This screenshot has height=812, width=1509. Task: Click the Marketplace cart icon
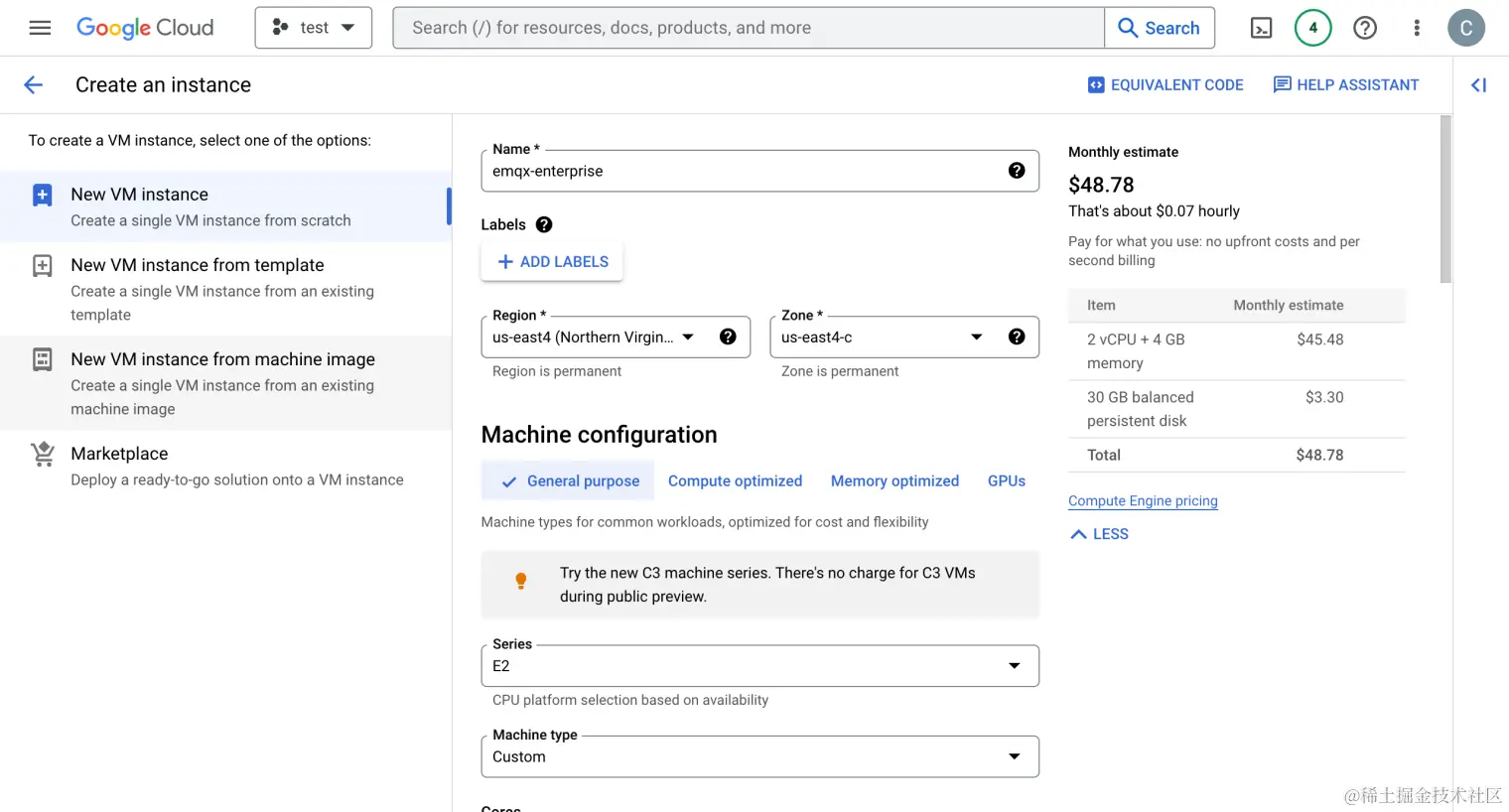[42, 454]
